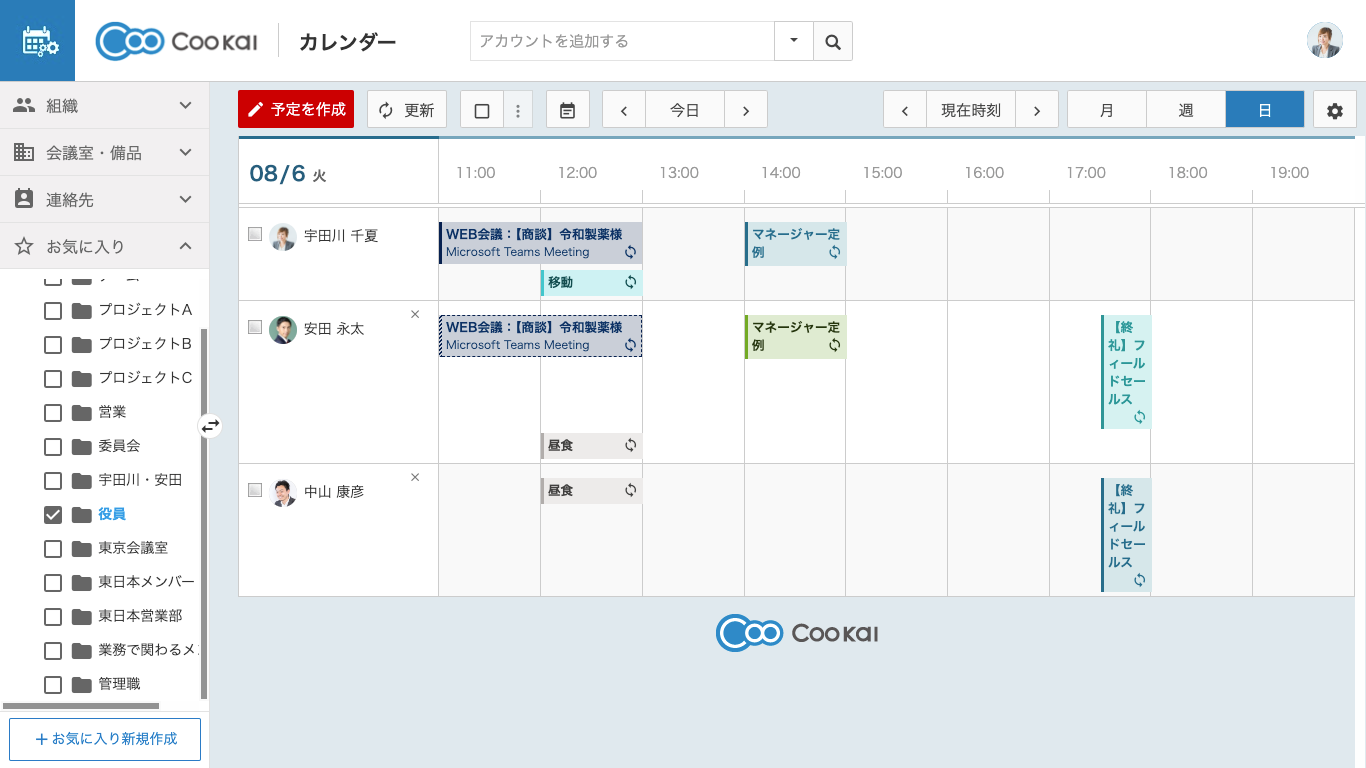Check the 委員会 checkbox
Viewport: 1366px width, 768px height.
pyautogui.click(x=53, y=446)
